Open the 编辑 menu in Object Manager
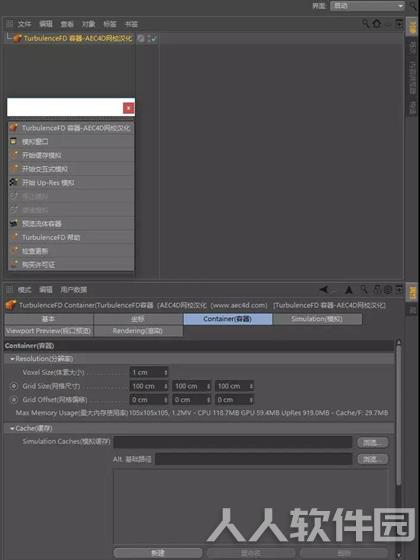420x560 pixels. pyautogui.click(x=46, y=24)
